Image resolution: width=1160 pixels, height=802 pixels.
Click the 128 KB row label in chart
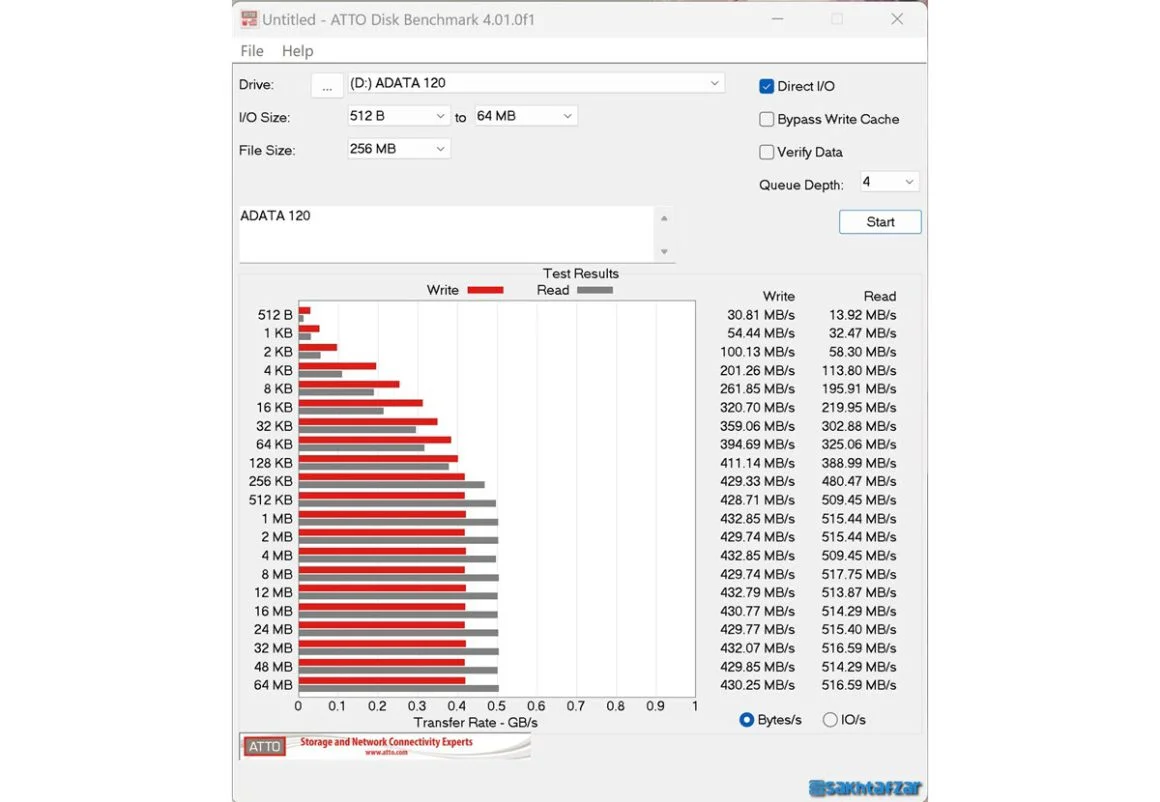(x=271, y=463)
